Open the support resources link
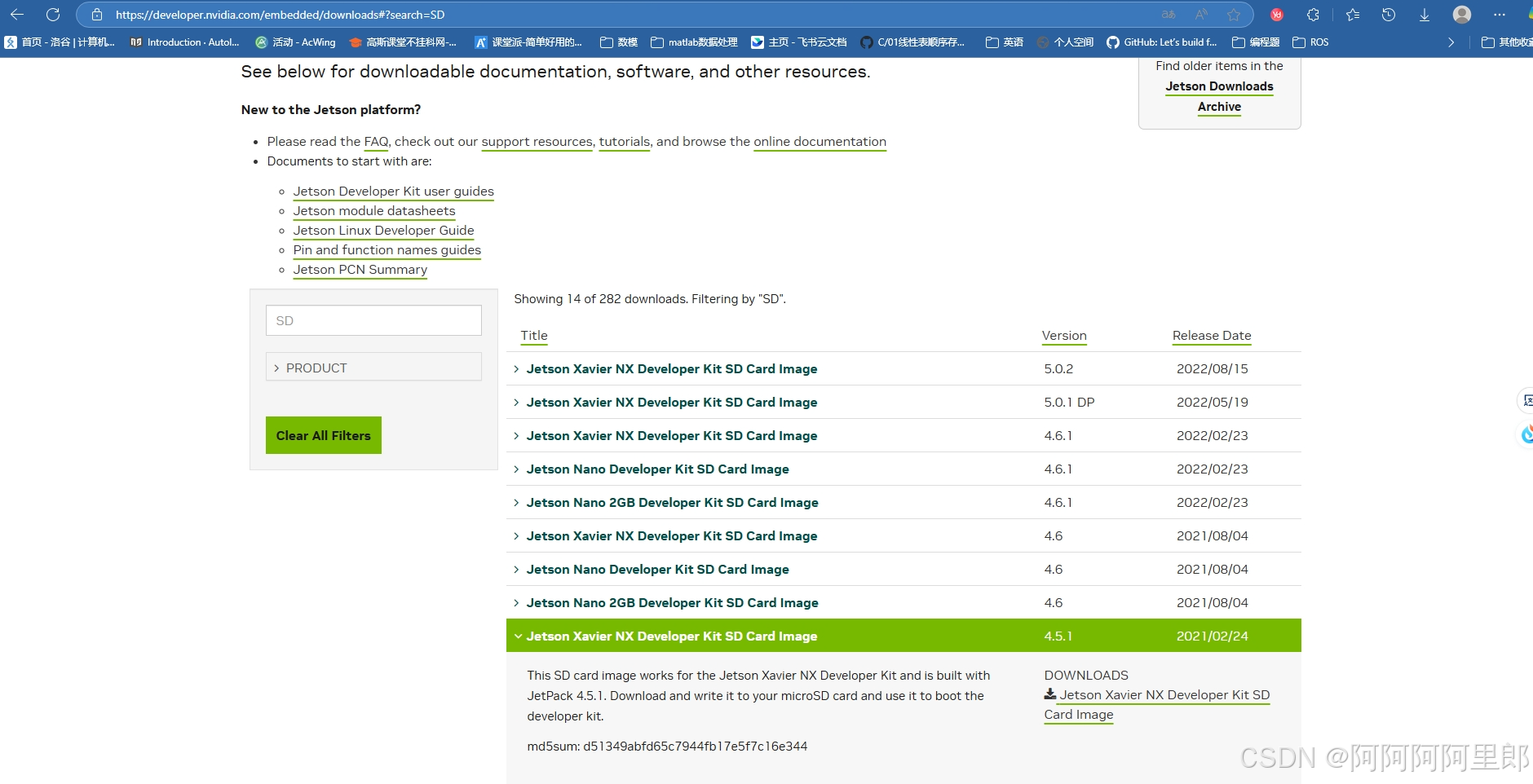Screen dimensions: 1533x784 (537, 142)
